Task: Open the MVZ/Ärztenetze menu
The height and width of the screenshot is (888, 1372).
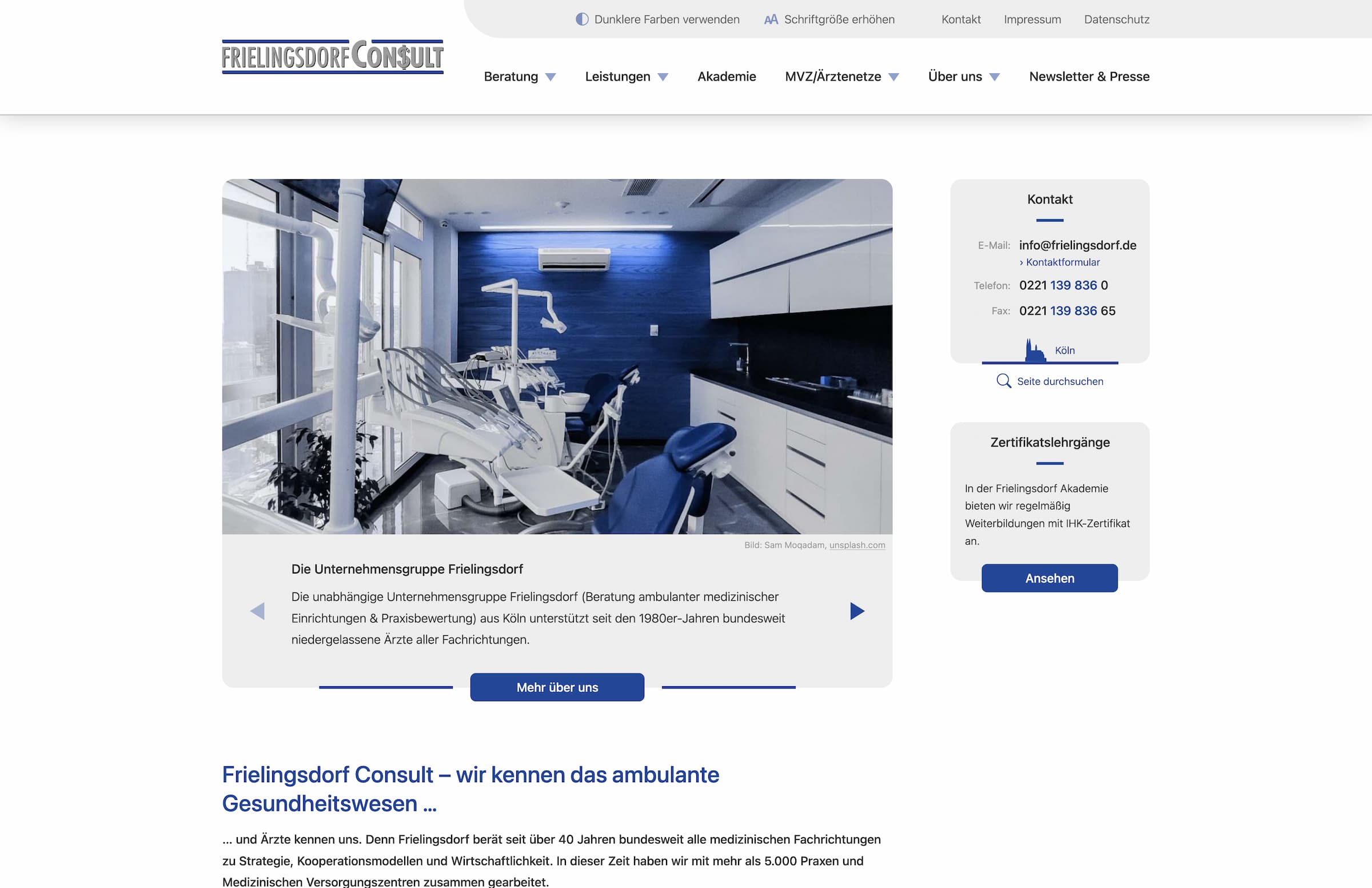Action: point(833,76)
